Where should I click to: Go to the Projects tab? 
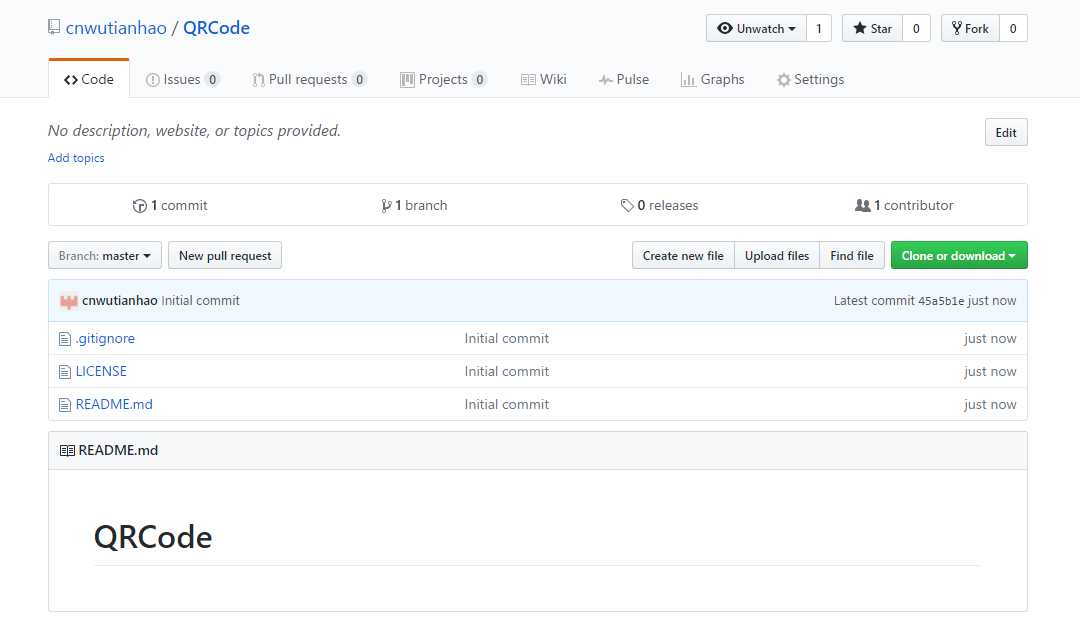[444, 79]
